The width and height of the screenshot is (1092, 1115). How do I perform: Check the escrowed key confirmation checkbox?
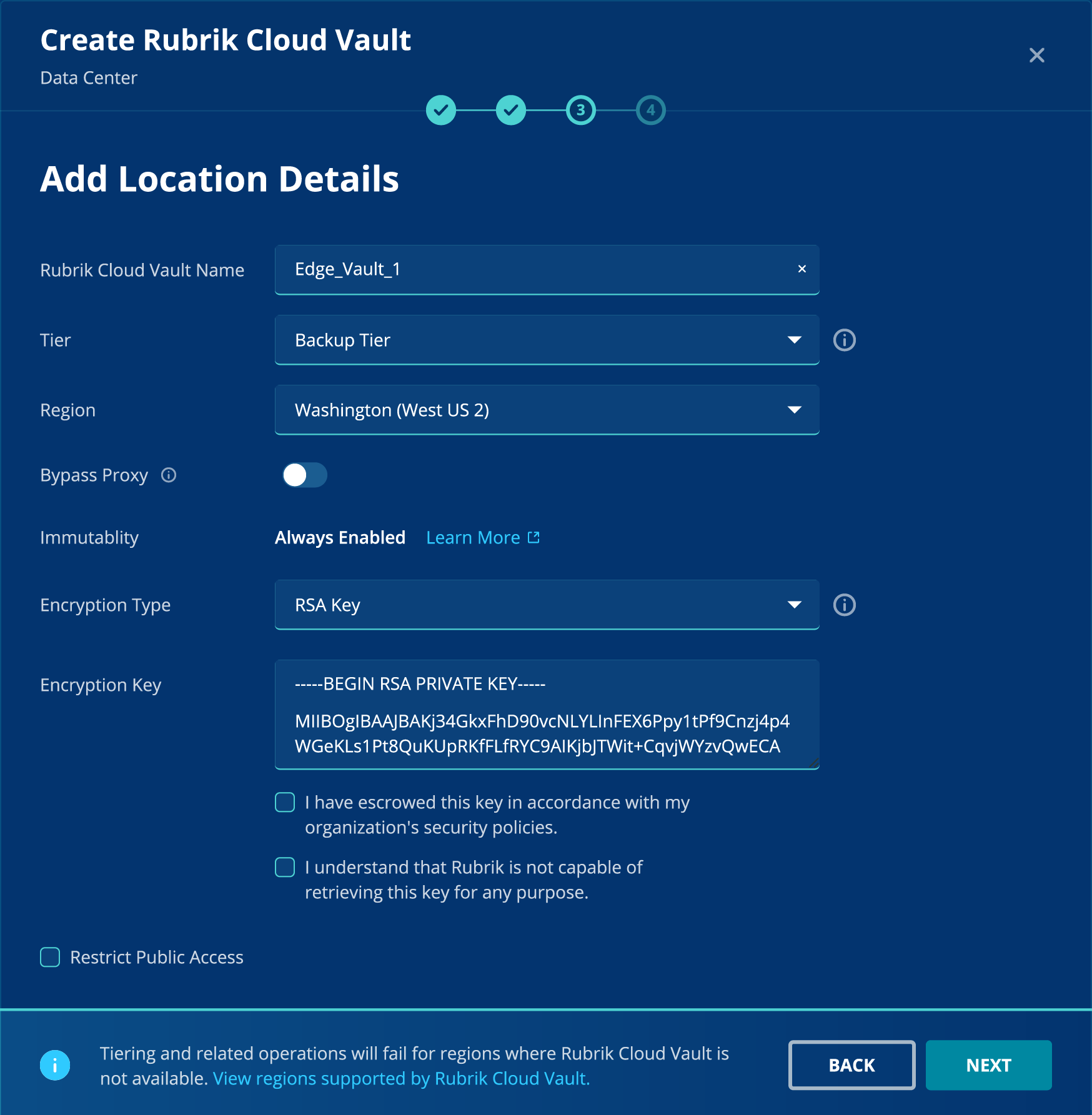pyautogui.click(x=285, y=803)
